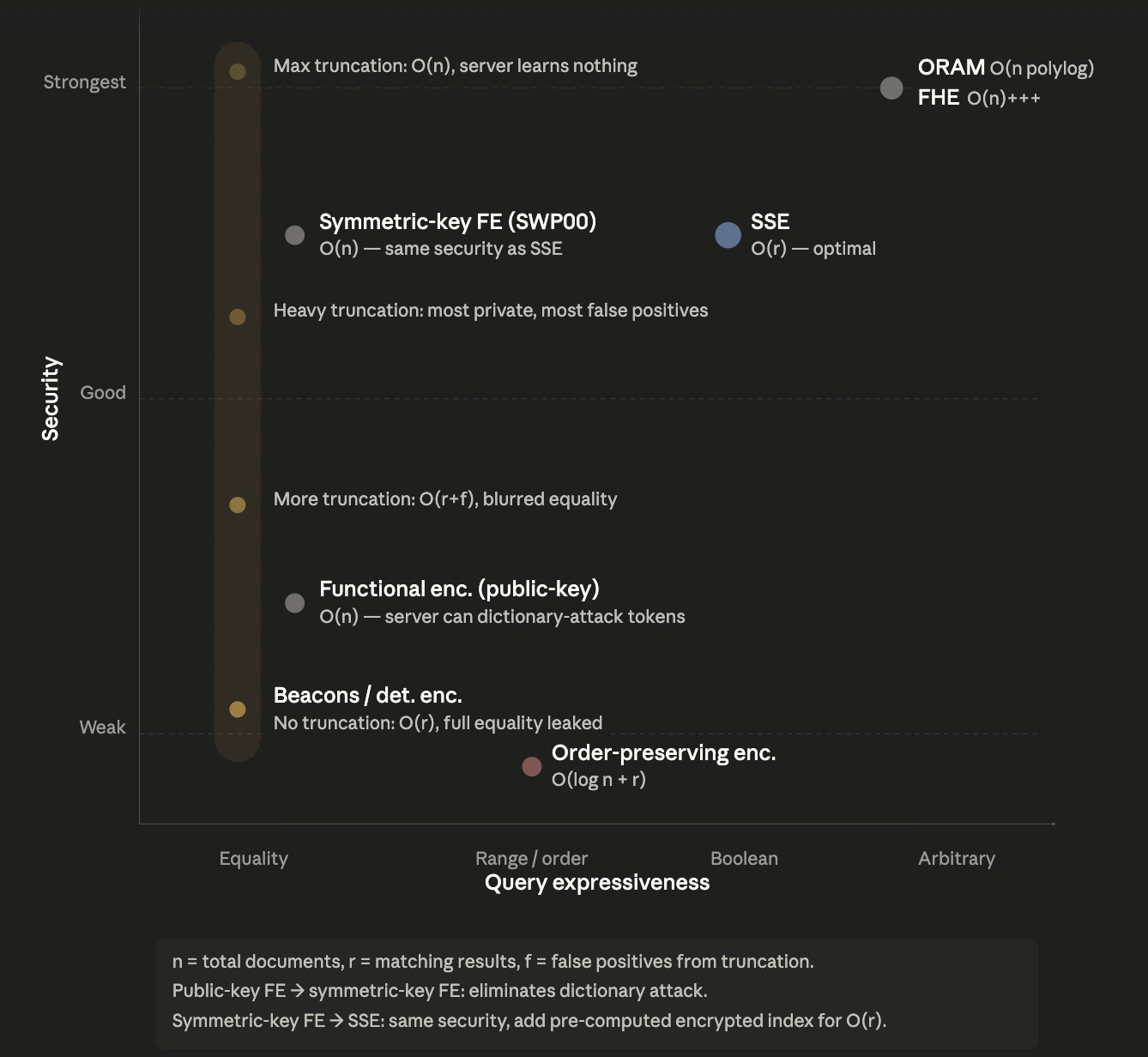Select the gray ORAM/FHE data point

tap(891, 88)
